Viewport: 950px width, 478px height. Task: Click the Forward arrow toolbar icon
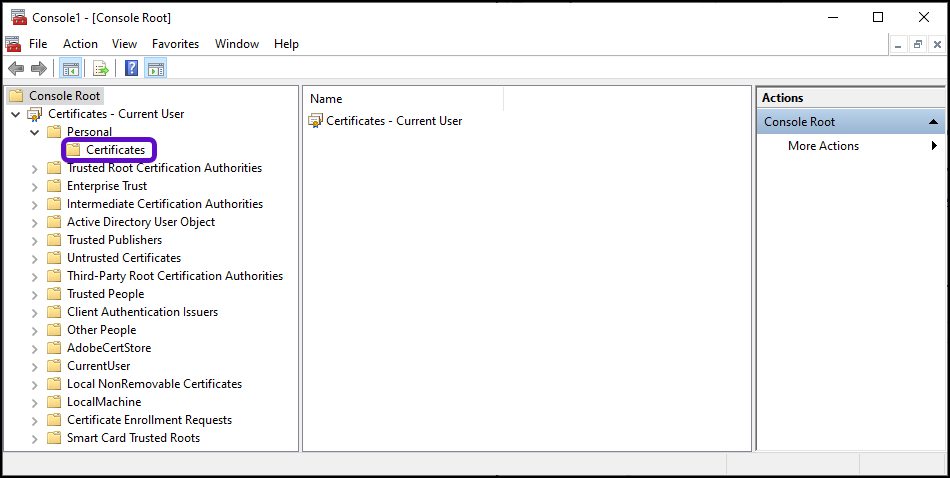pyautogui.click(x=39, y=69)
